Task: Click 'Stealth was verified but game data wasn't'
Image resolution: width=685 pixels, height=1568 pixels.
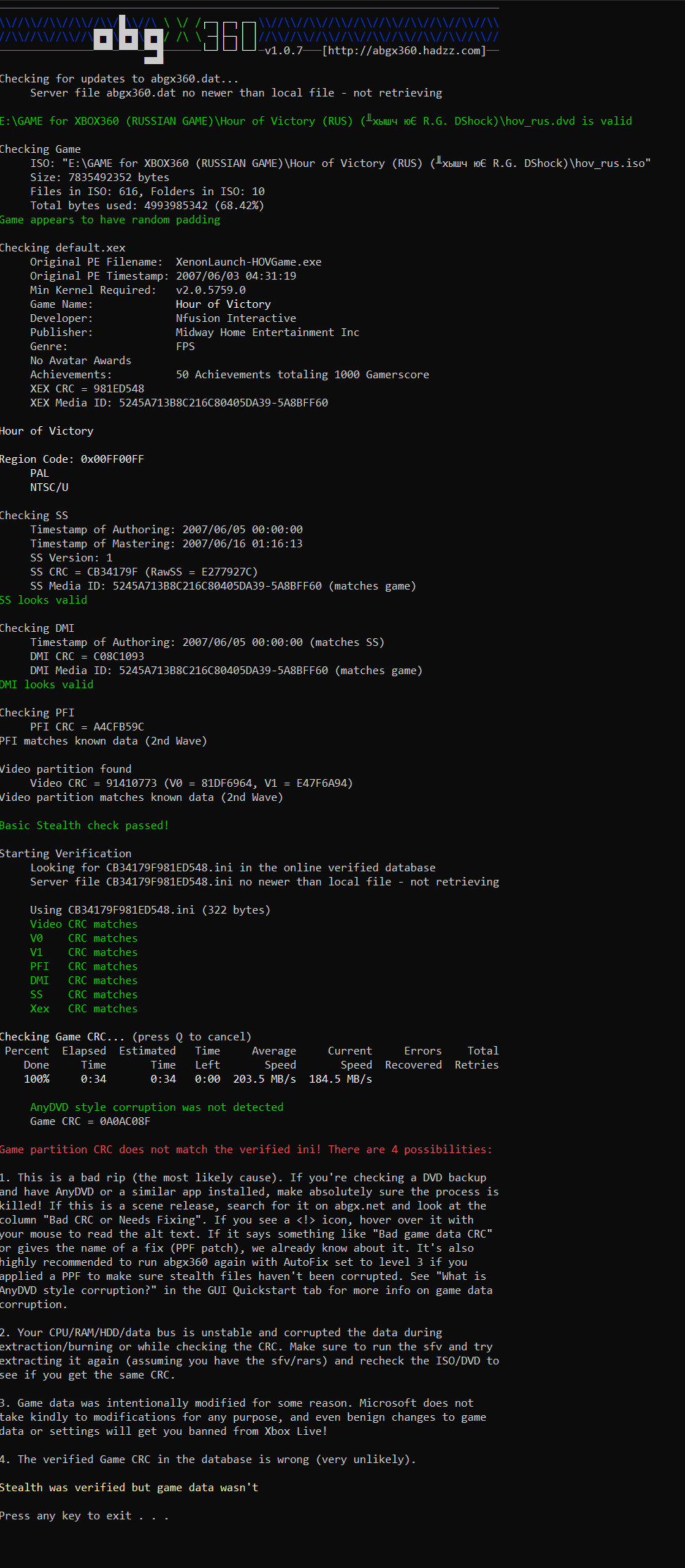Action: [129, 1488]
